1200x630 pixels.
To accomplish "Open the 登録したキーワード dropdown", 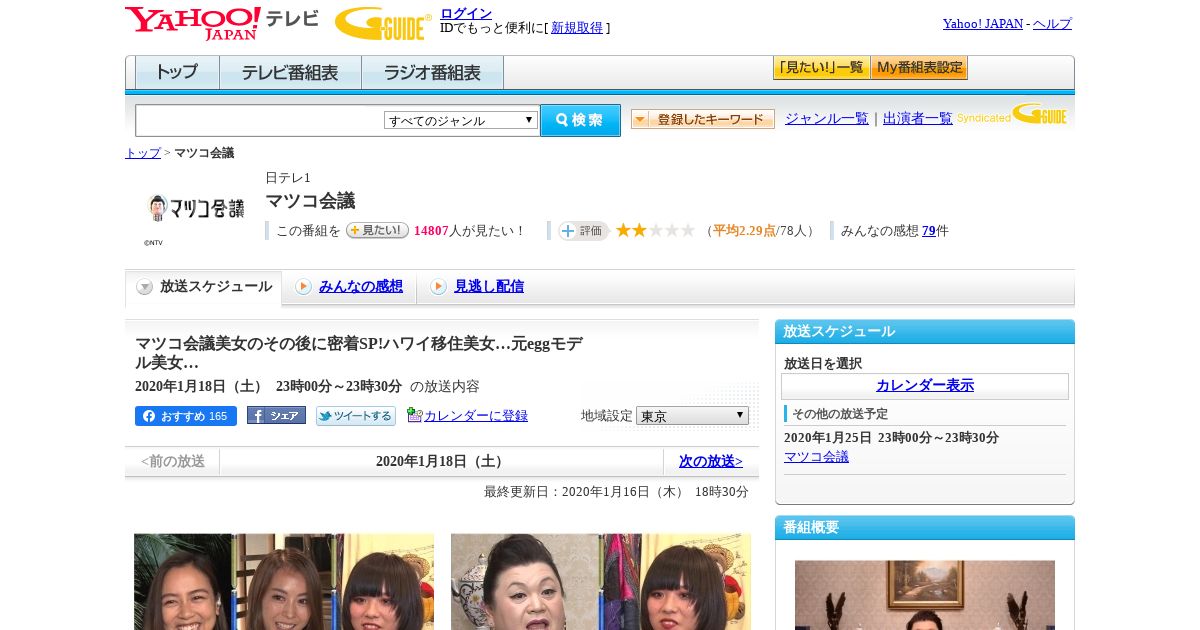I will pyautogui.click(x=703, y=119).
